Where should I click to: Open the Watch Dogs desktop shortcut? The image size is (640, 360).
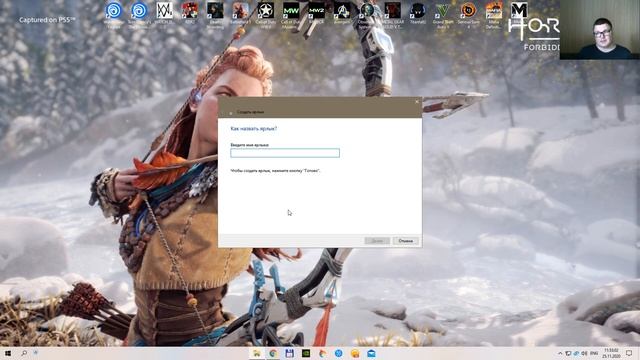(x=164, y=13)
